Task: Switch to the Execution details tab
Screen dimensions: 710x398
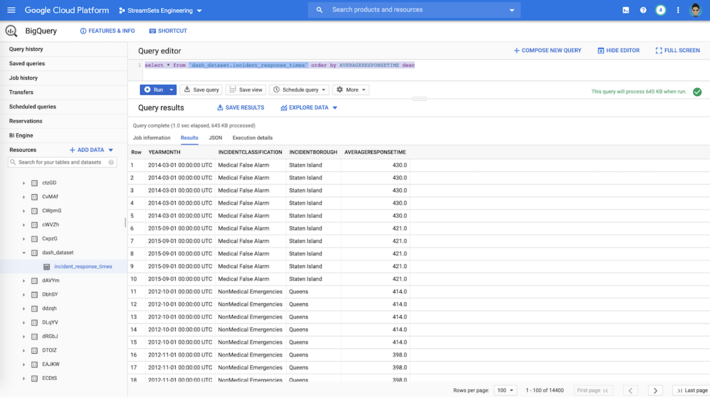Action: (252, 138)
